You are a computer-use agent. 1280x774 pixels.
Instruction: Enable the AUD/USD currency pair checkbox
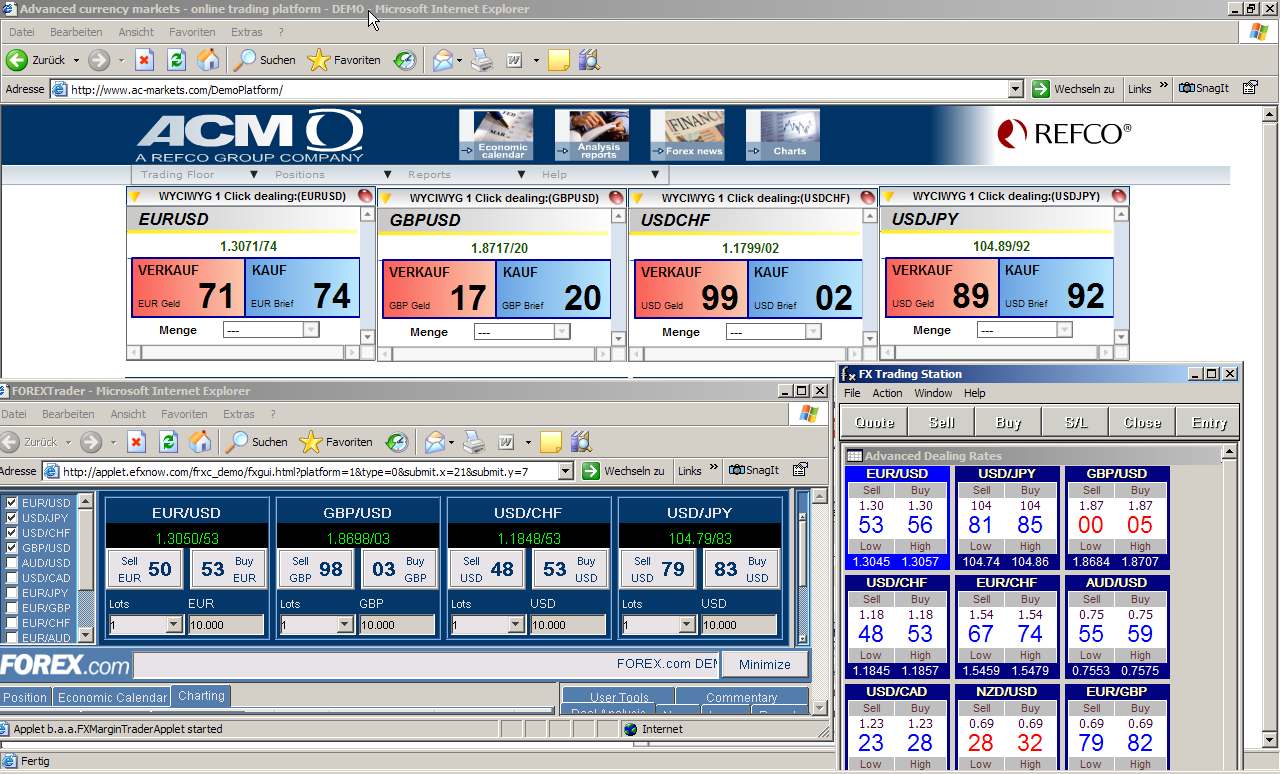click(x=12, y=563)
